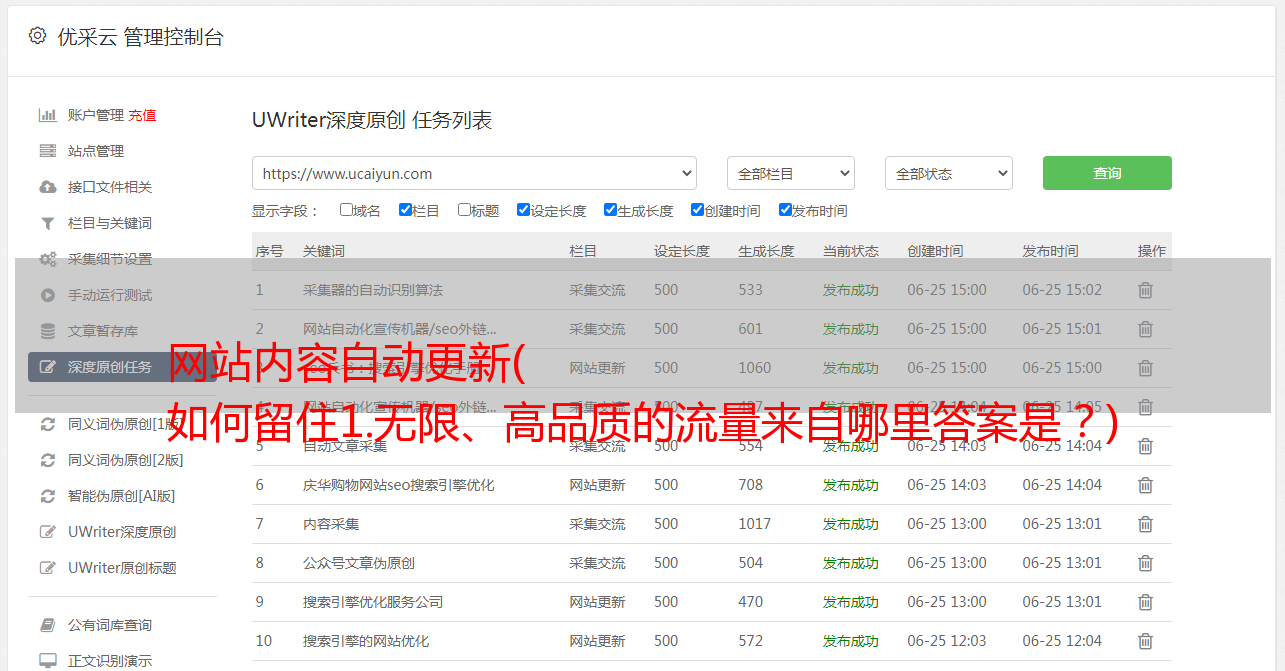Click trash icon for 内容采集 row

pyautogui.click(x=1145, y=524)
